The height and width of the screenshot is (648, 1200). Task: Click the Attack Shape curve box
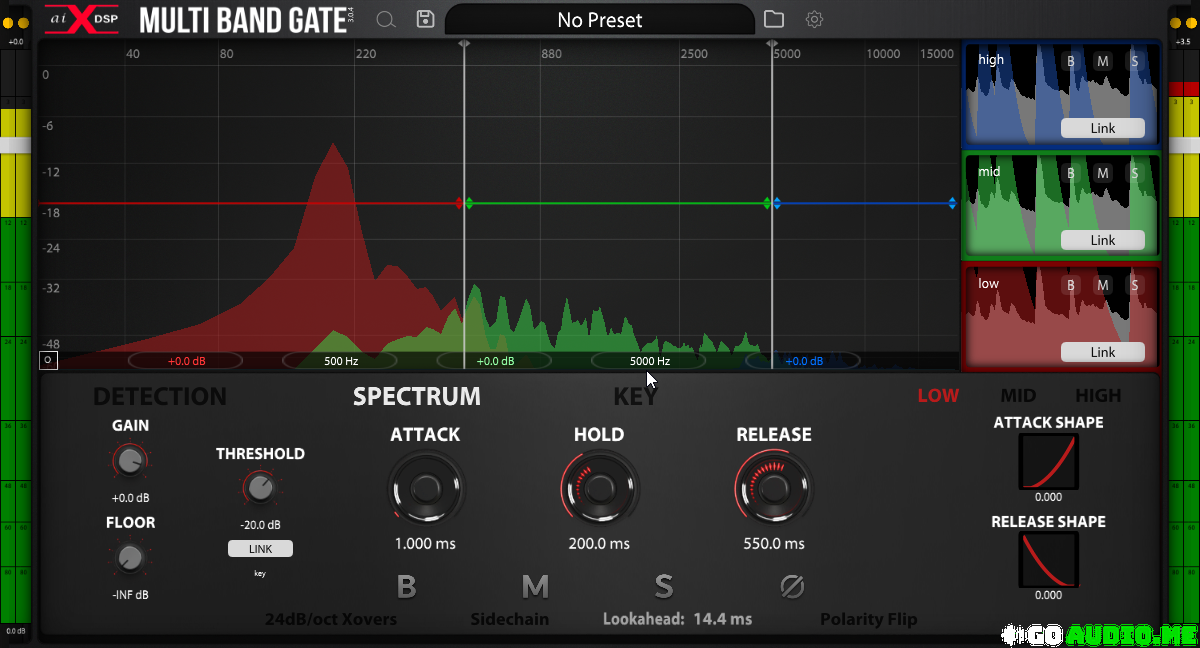point(1048,461)
